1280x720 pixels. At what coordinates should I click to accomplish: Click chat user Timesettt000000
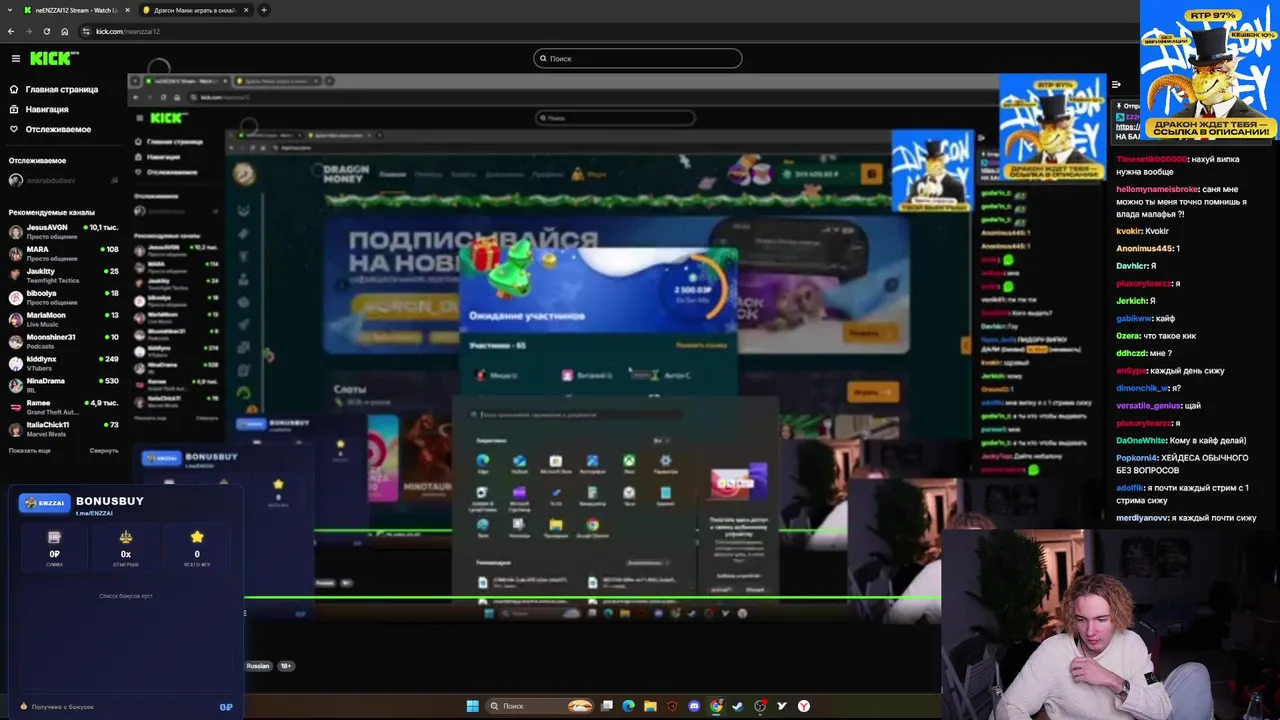click(1150, 159)
